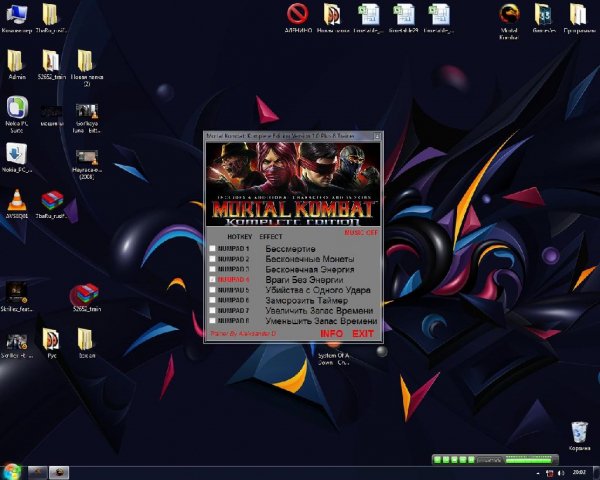The height and width of the screenshot is (480, 600).
Task: Select the 7ba8a_rusif folder beside Компьютер
Action: [x=50, y=19]
